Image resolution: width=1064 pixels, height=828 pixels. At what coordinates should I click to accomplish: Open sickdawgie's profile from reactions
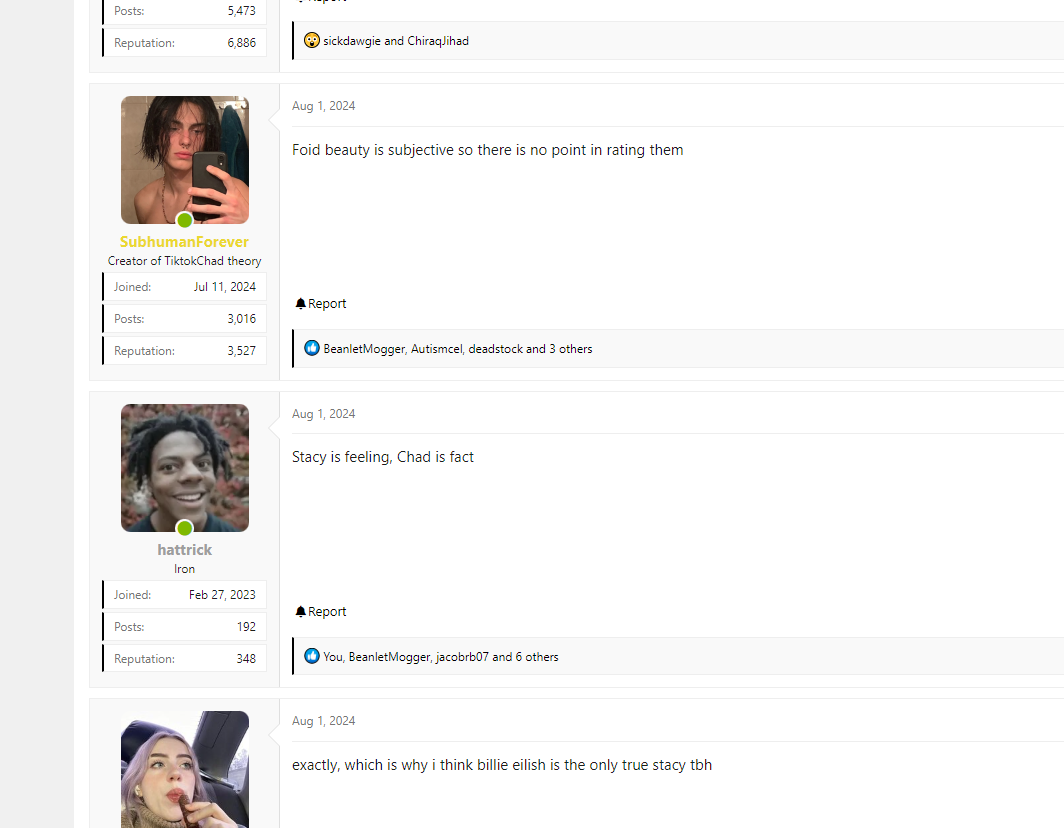[x=352, y=41]
